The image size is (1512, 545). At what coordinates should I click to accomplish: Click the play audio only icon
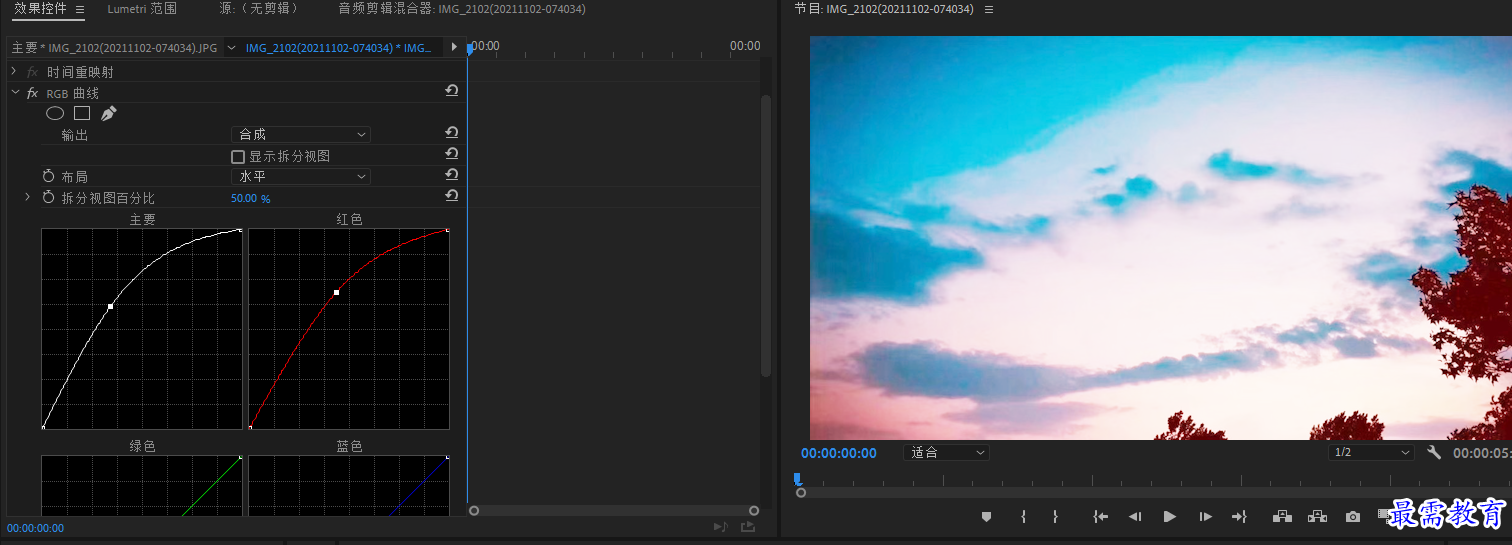(x=720, y=528)
